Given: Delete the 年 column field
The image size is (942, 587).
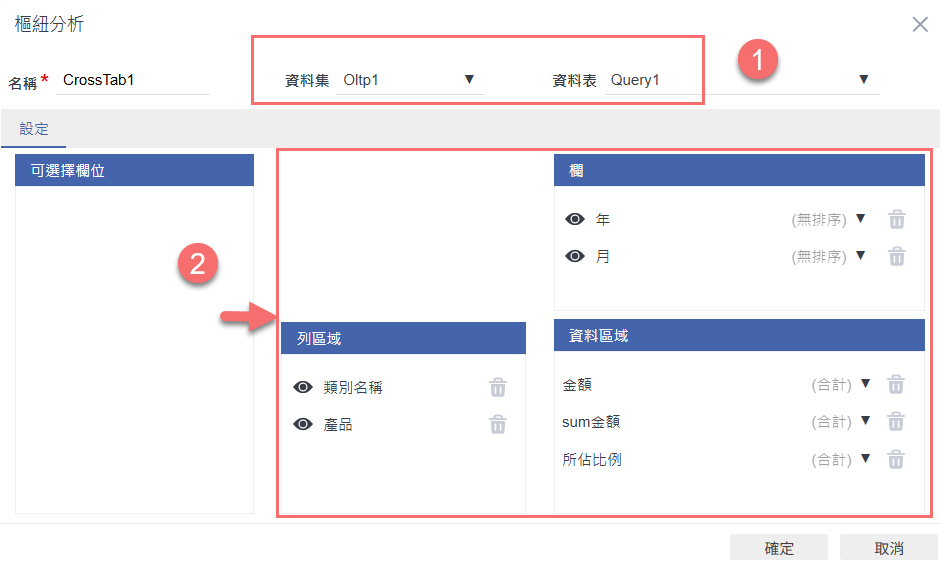Looking at the screenshot, I should click(897, 220).
